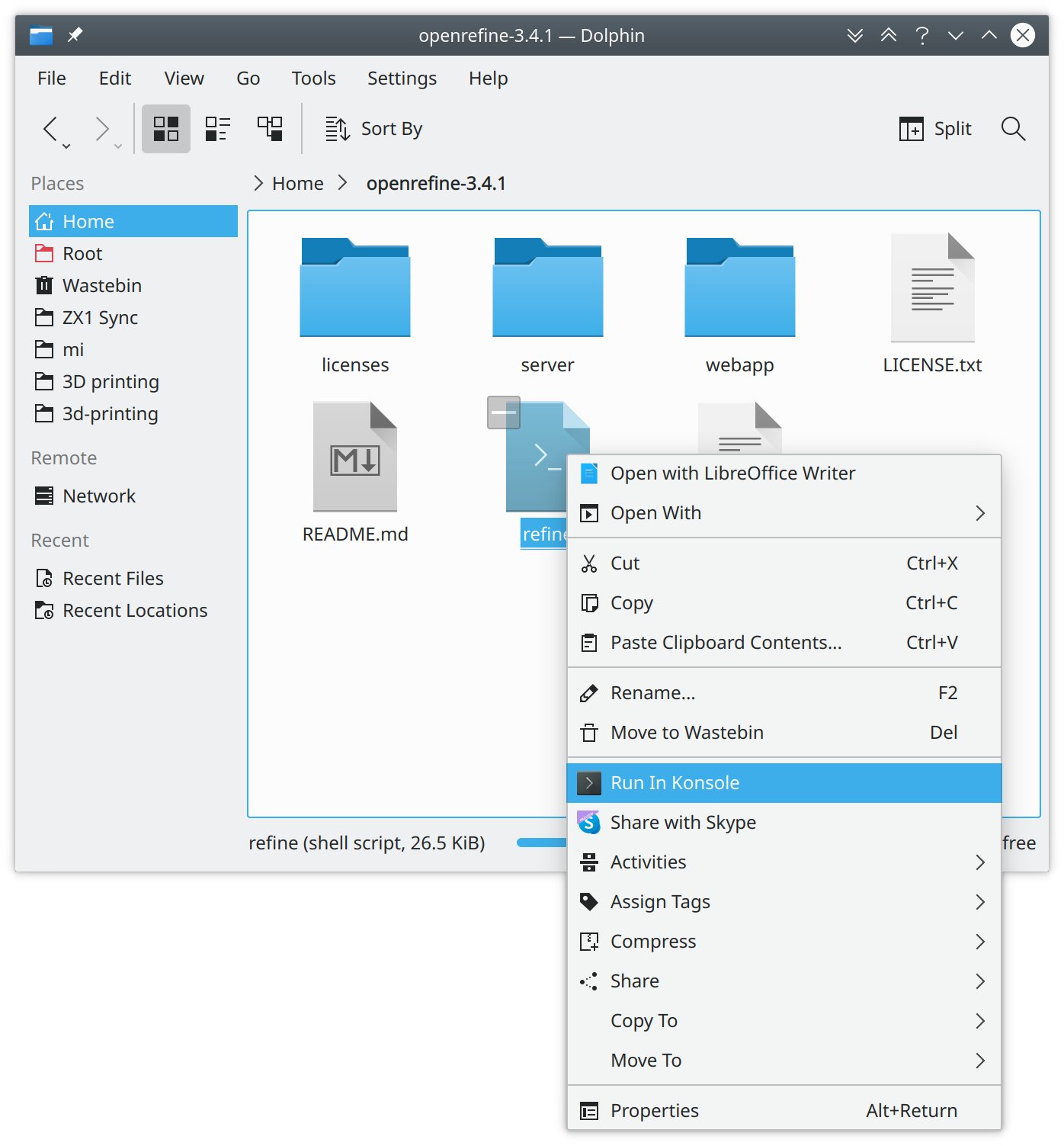The height and width of the screenshot is (1146, 1064).
Task: Switch to icons view mode
Action: pos(165,128)
